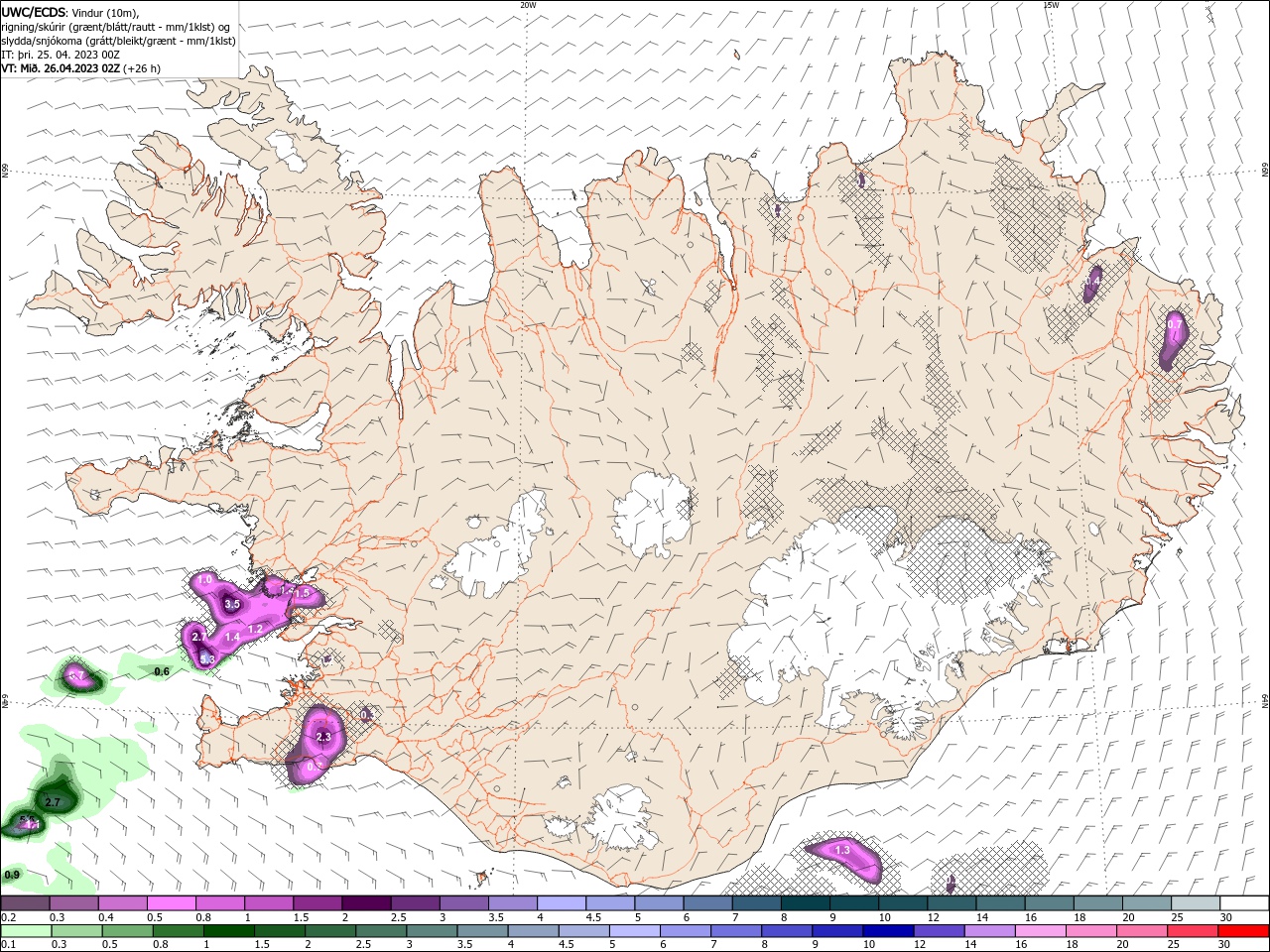Select the purple snow patch containing 1.3

pos(842,857)
